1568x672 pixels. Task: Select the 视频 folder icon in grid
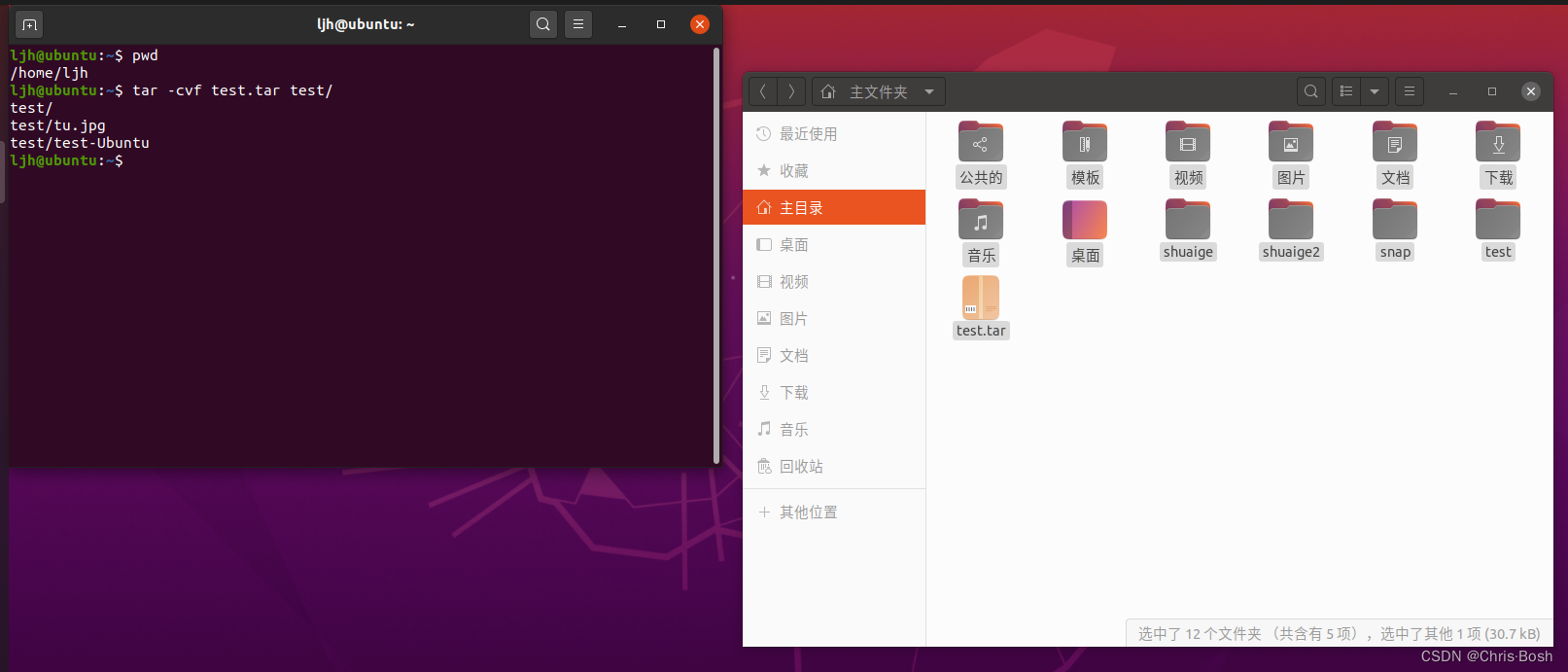tap(1188, 142)
